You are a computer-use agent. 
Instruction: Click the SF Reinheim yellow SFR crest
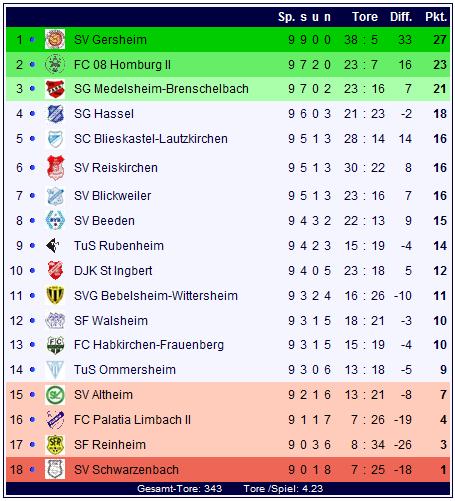click(55, 445)
